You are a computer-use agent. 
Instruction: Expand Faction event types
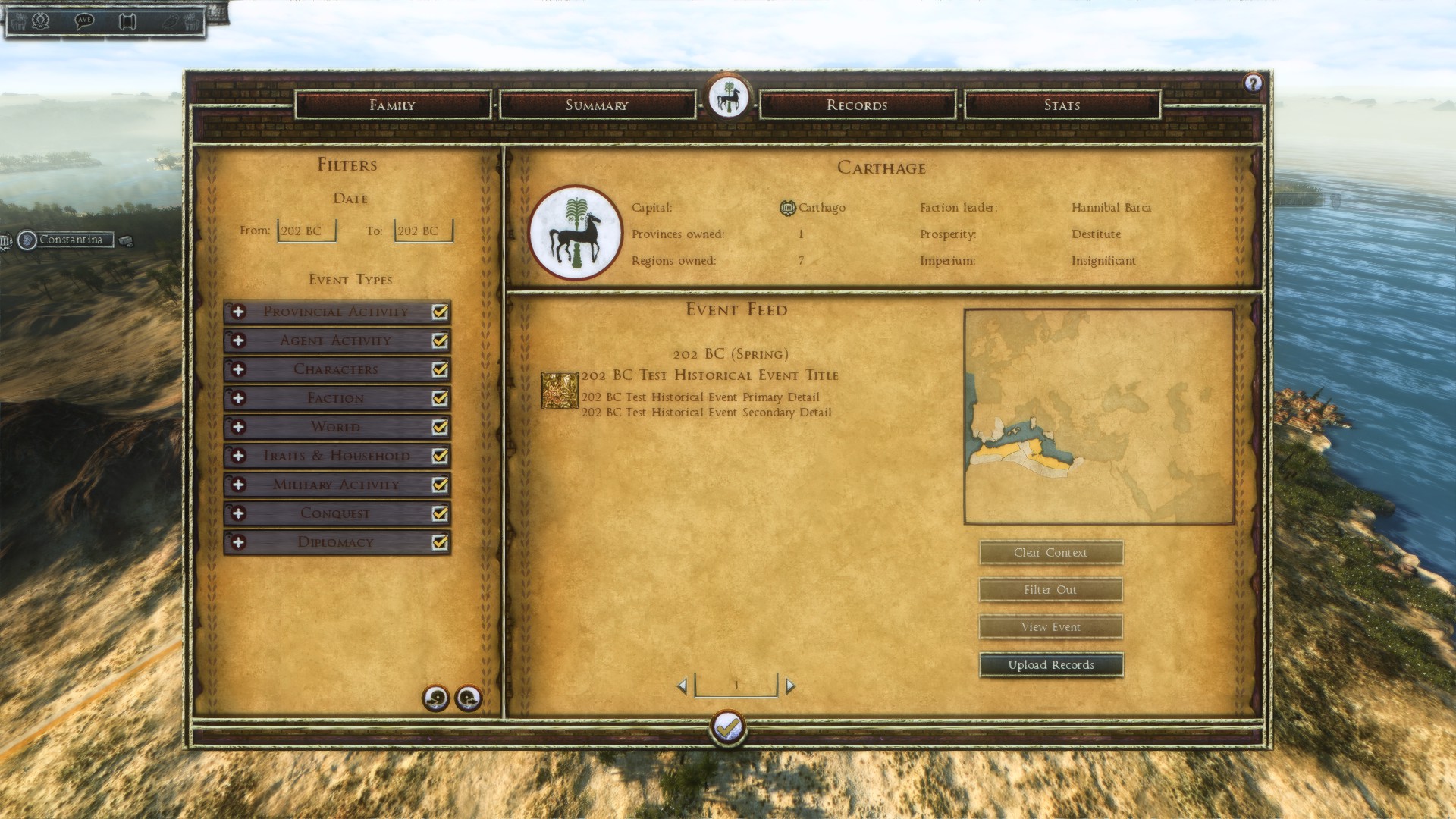238,398
